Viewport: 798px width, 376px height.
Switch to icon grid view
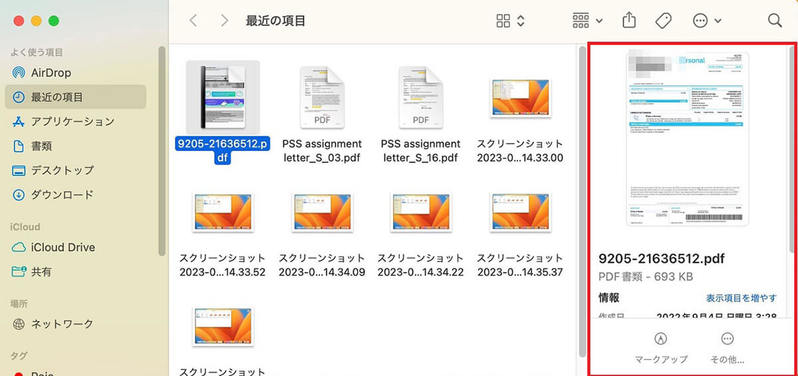pyautogui.click(x=503, y=21)
